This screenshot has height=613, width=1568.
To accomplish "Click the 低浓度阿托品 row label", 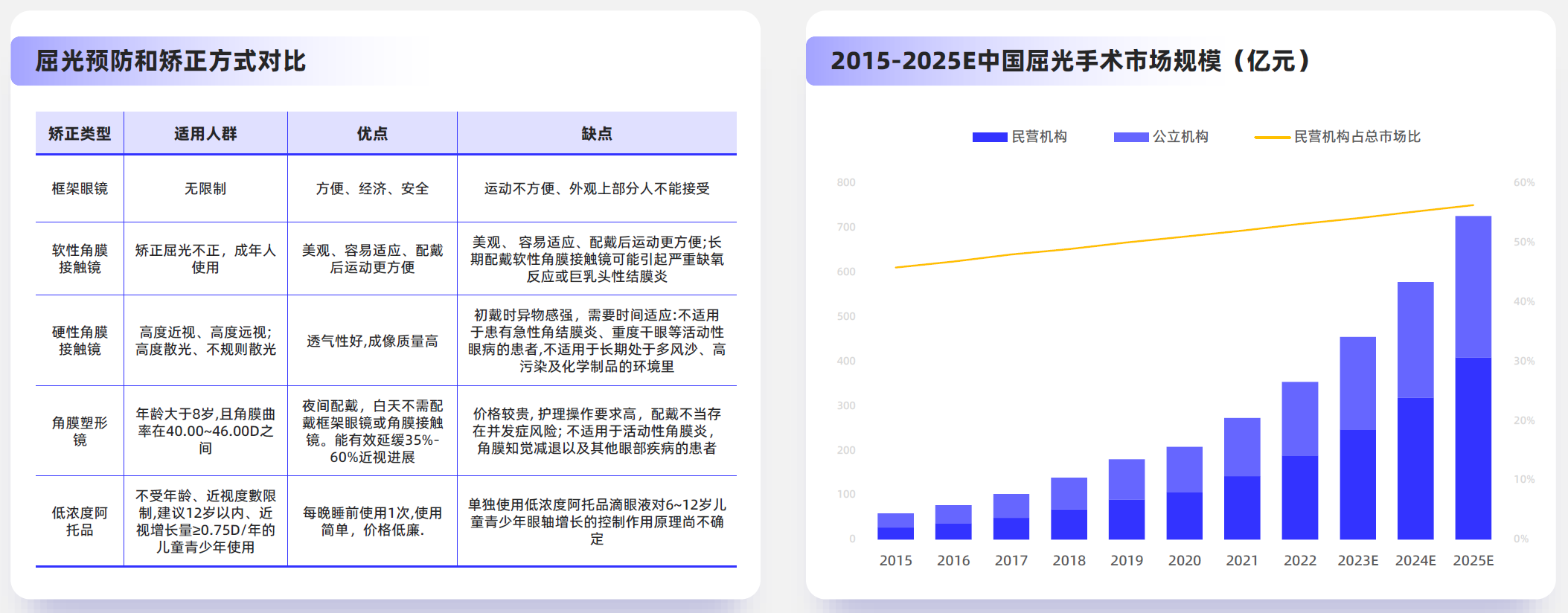I will 80,521.
